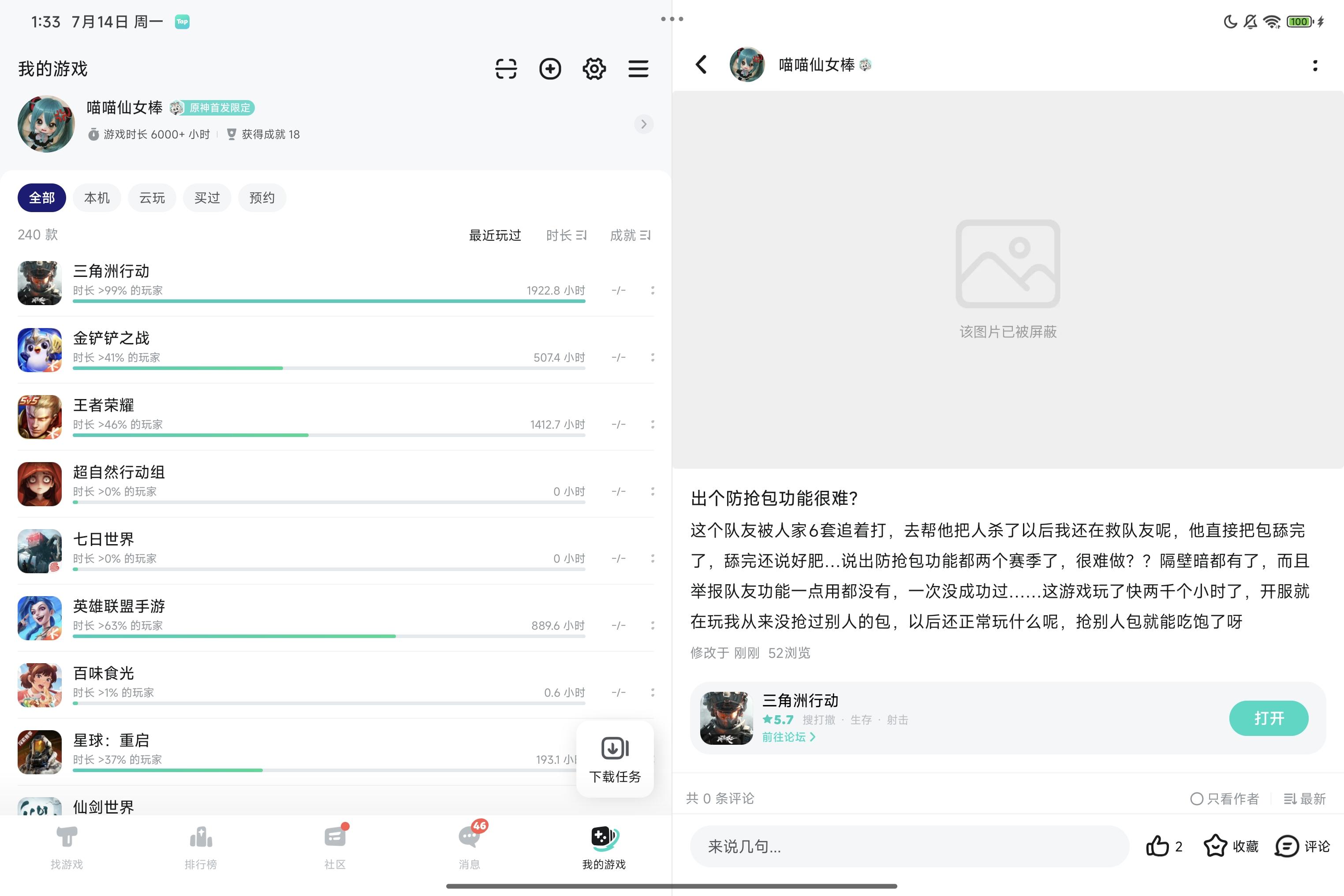The width and height of the screenshot is (1344, 896).
Task: Tap the scan QR code icon
Action: click(x=506, y=69)
